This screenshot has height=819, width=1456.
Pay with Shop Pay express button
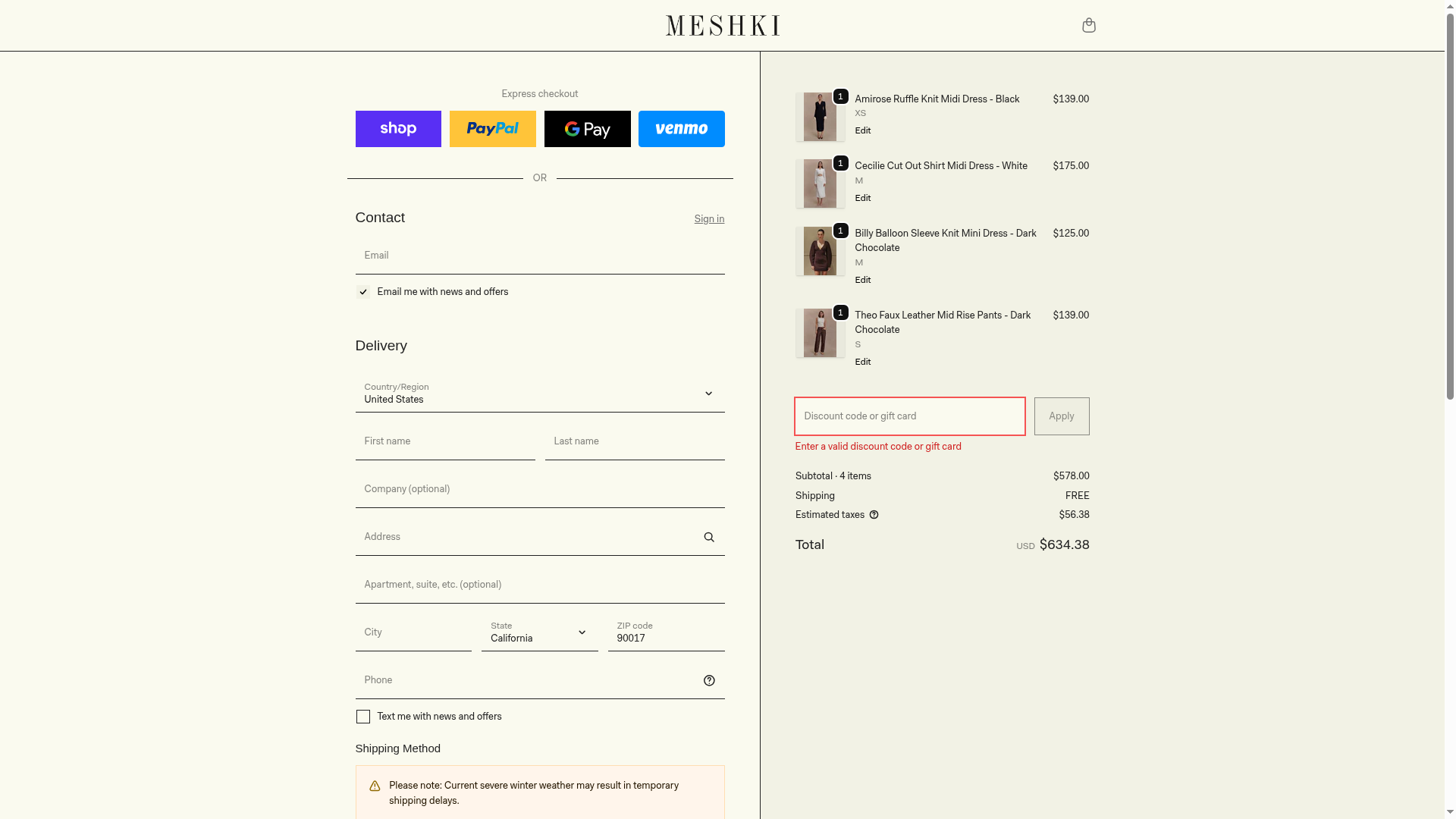[x=398, y=129]
